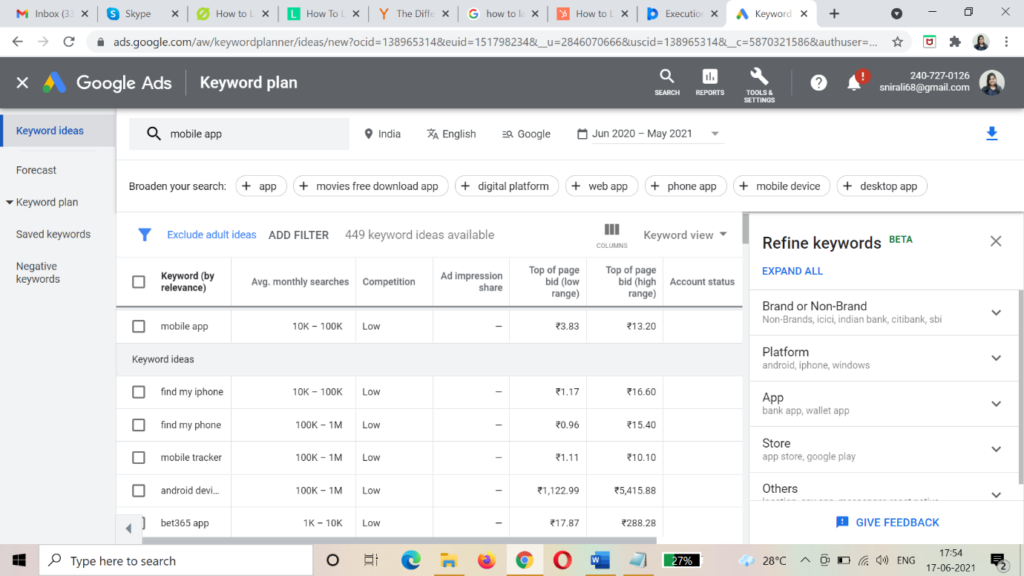Open the Windows Start menu
The width and height of the screenshot is (1024, 576).
19,560
